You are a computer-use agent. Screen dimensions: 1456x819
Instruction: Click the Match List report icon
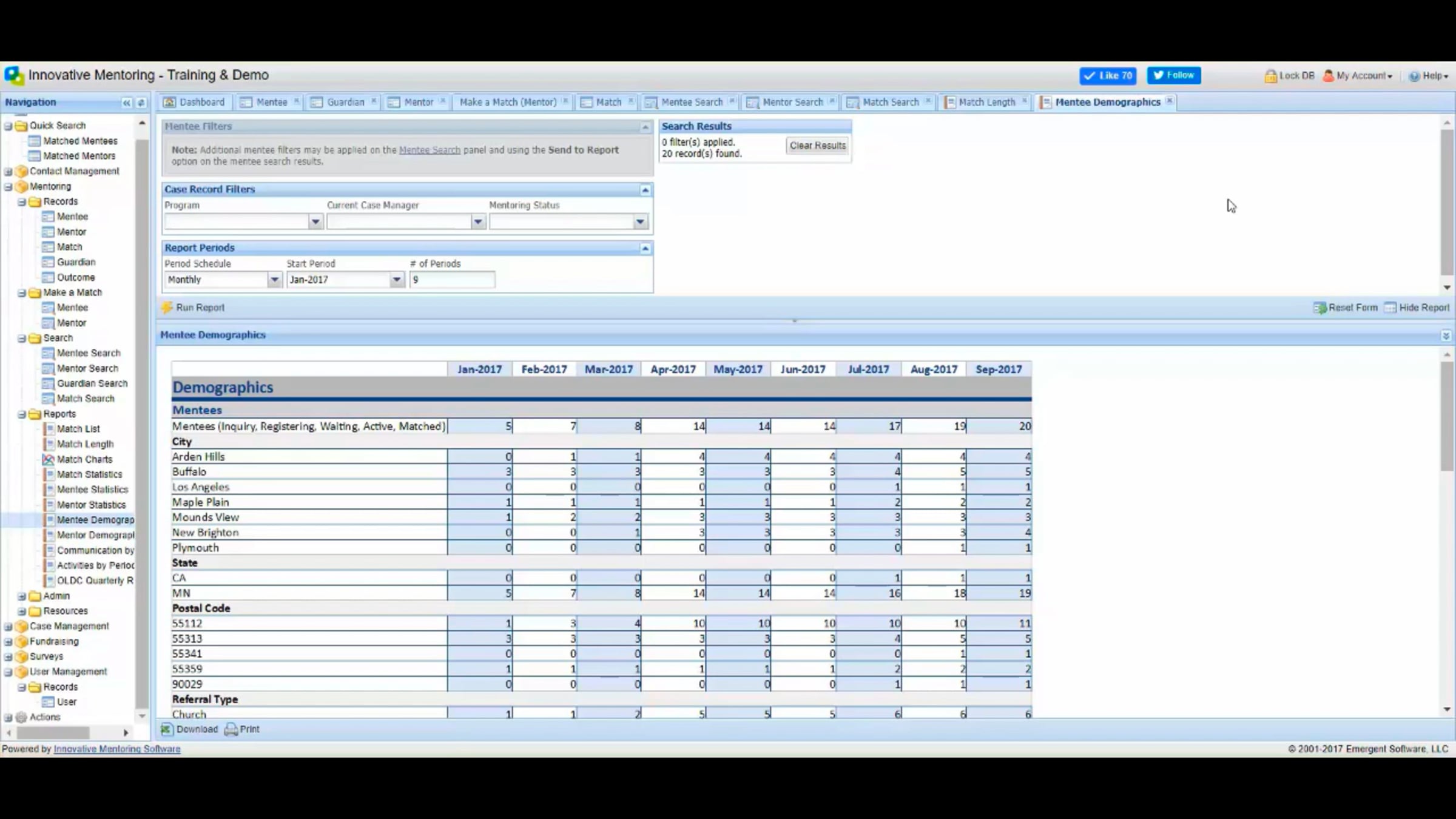tap(50, 429)
